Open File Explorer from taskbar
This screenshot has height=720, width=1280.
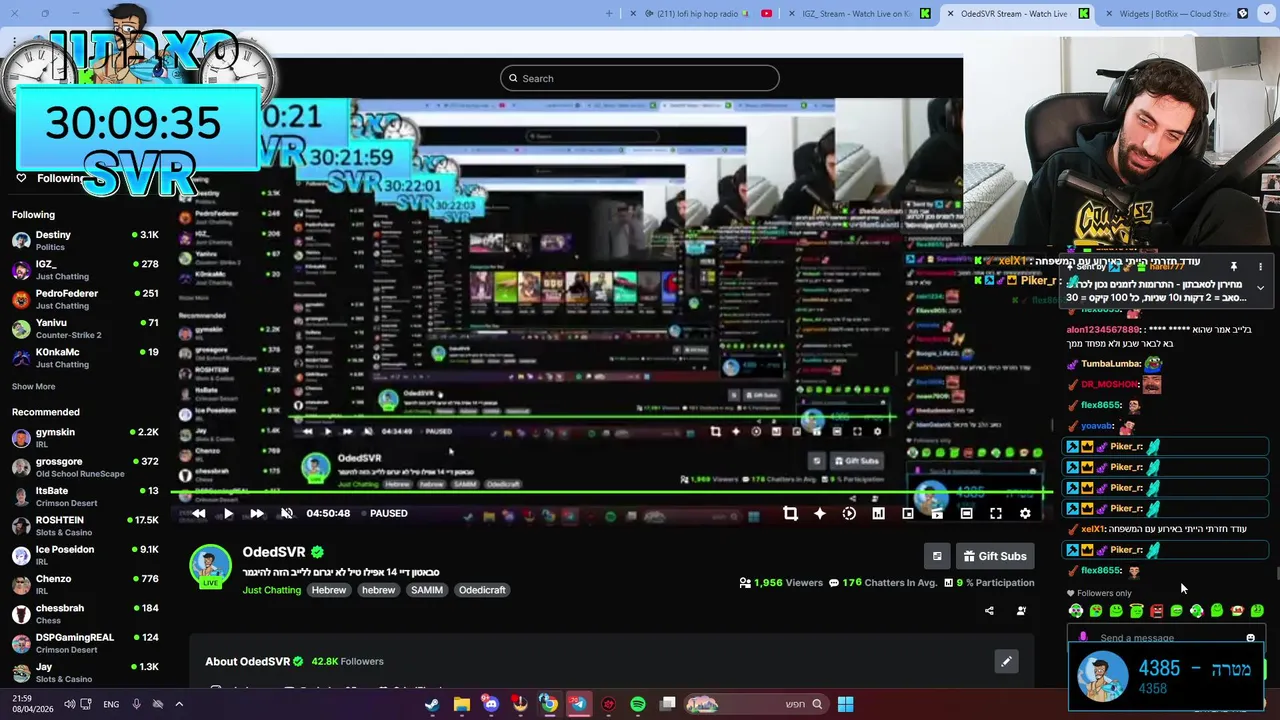tap(461, 704)
